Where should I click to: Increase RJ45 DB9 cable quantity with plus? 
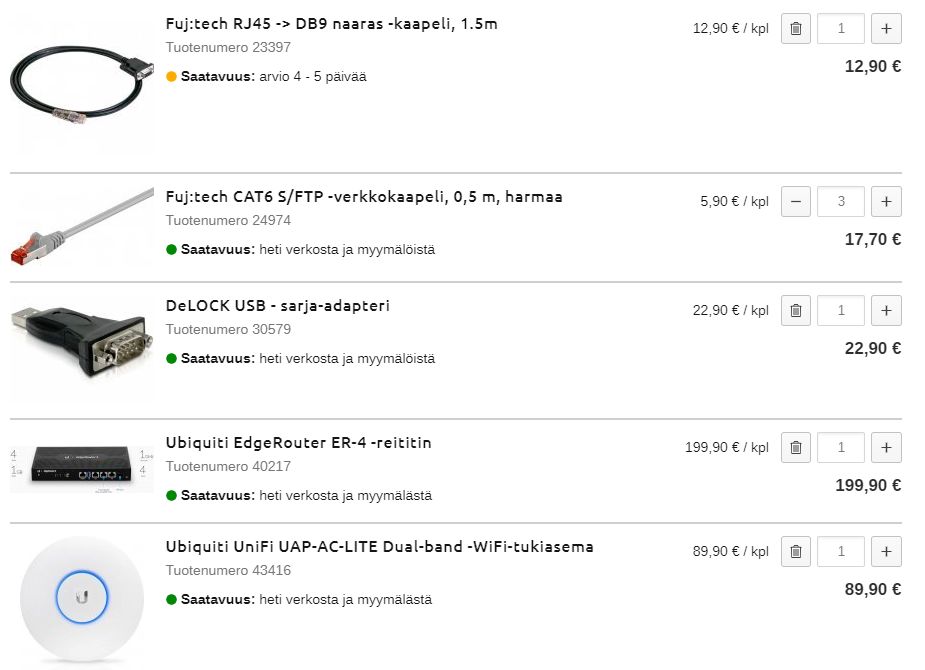tap(886, 29)
